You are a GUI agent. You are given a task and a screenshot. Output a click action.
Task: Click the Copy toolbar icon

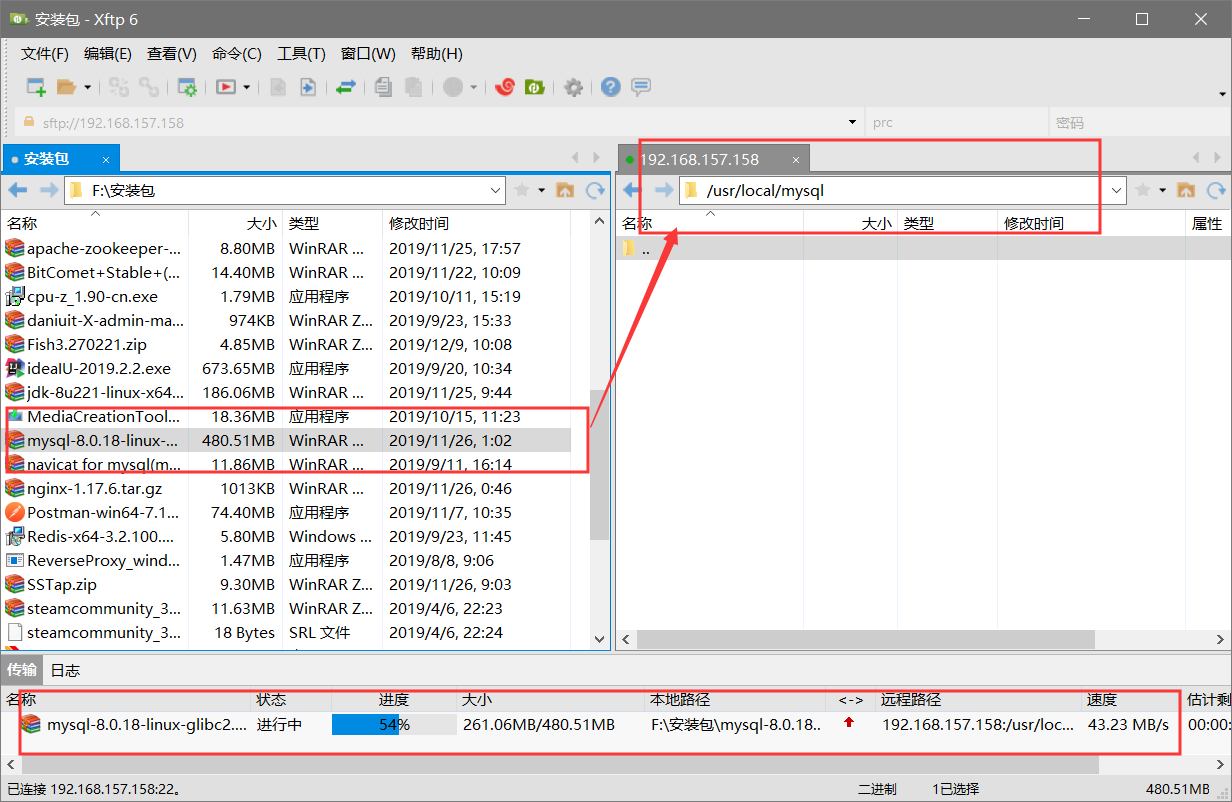(x=383, y=87)
